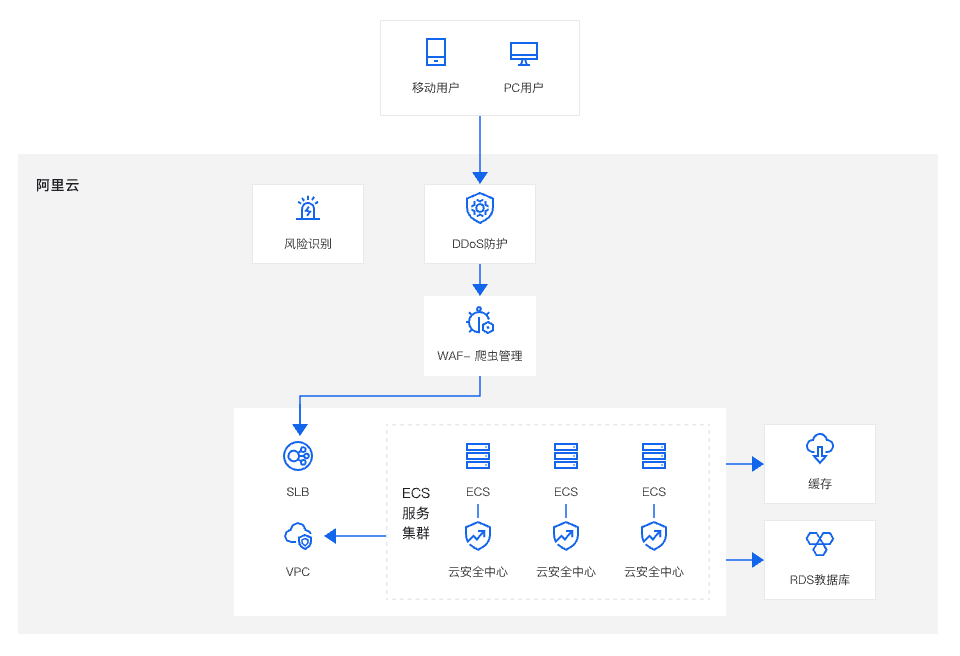The image size is (960, 656).
Task: Select the leftmost ECS server icon
Action: coord(478,456)
